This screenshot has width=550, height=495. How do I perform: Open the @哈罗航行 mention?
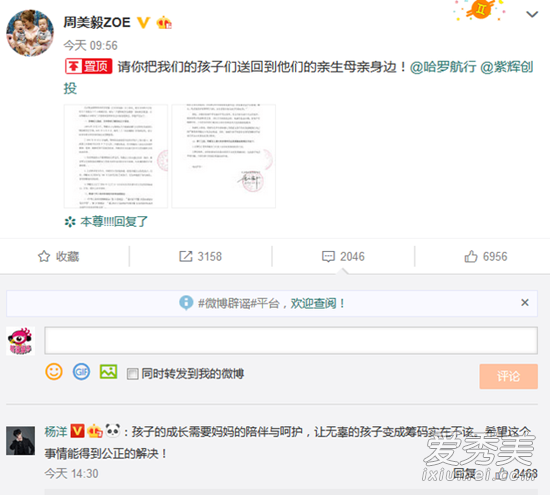443,67
